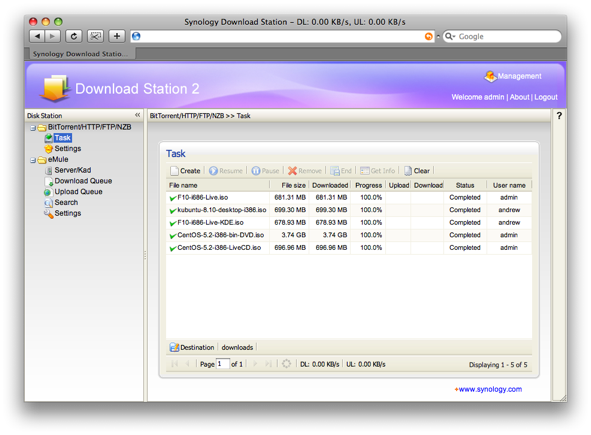The height and width of the screenshot is (435, 591).
Task: Collapse the BitTorrent/HTTP/FTP/NZB tree node
Action: click(x=33, y=128)
